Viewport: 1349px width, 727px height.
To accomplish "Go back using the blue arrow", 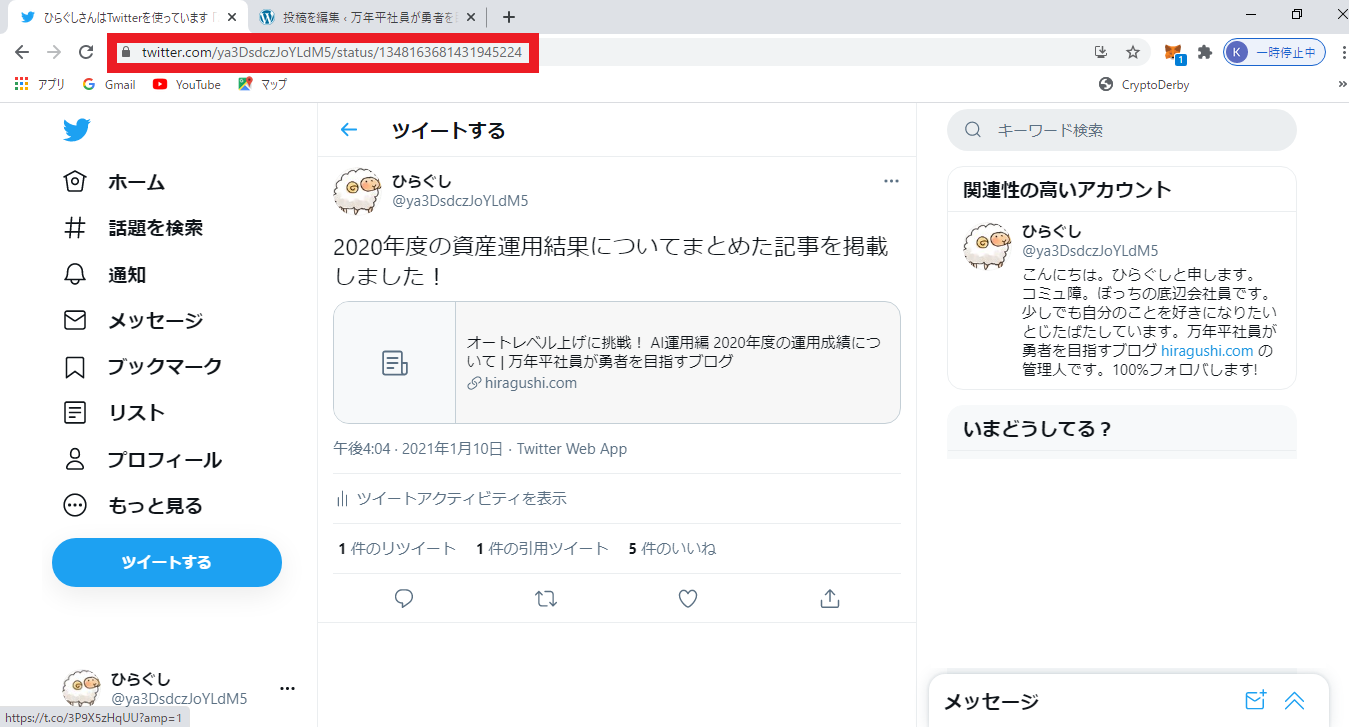I will 348,130.
